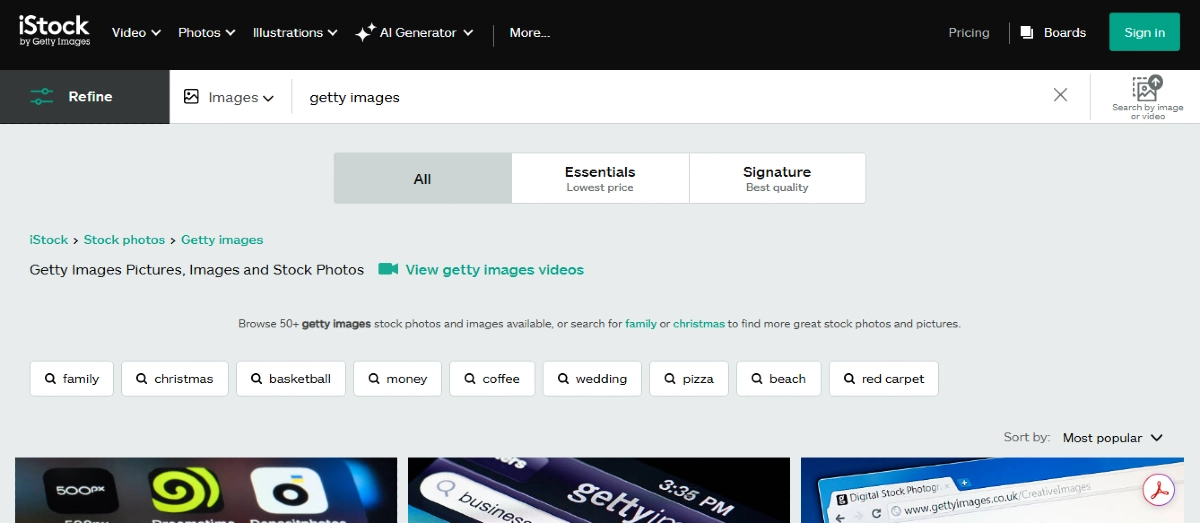This screenshot has width=1200, height=523.
Task: Select the All collection tab
Action: [423, 178]
